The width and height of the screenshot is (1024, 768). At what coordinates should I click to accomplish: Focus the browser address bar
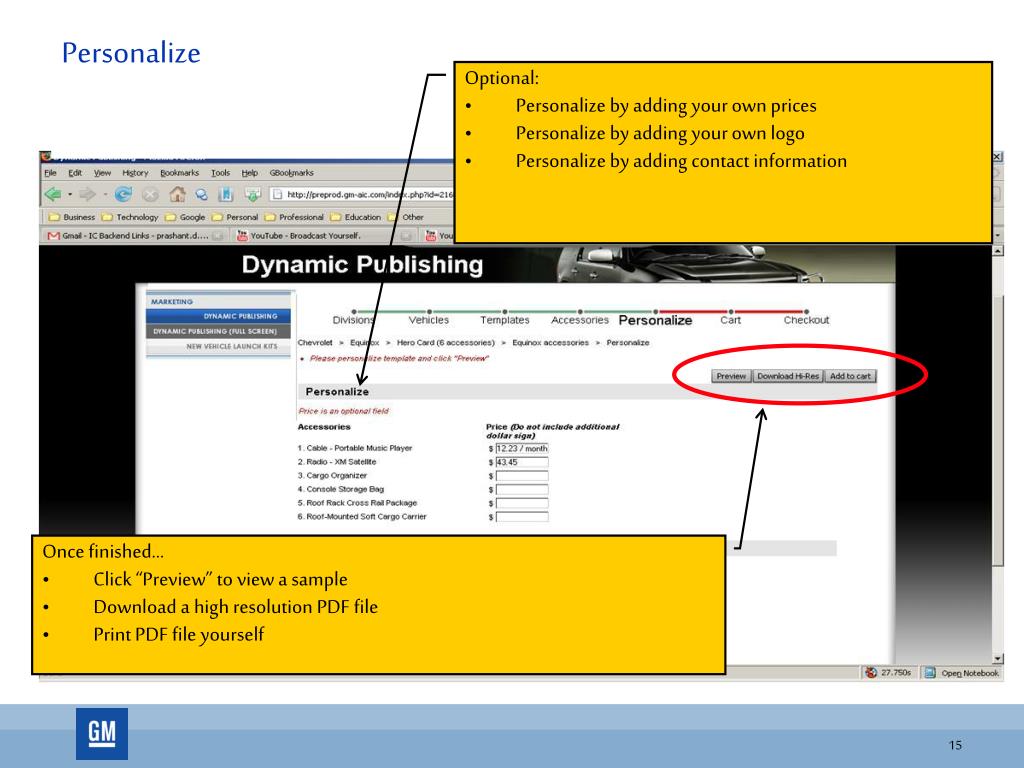(x=362, y=194)
